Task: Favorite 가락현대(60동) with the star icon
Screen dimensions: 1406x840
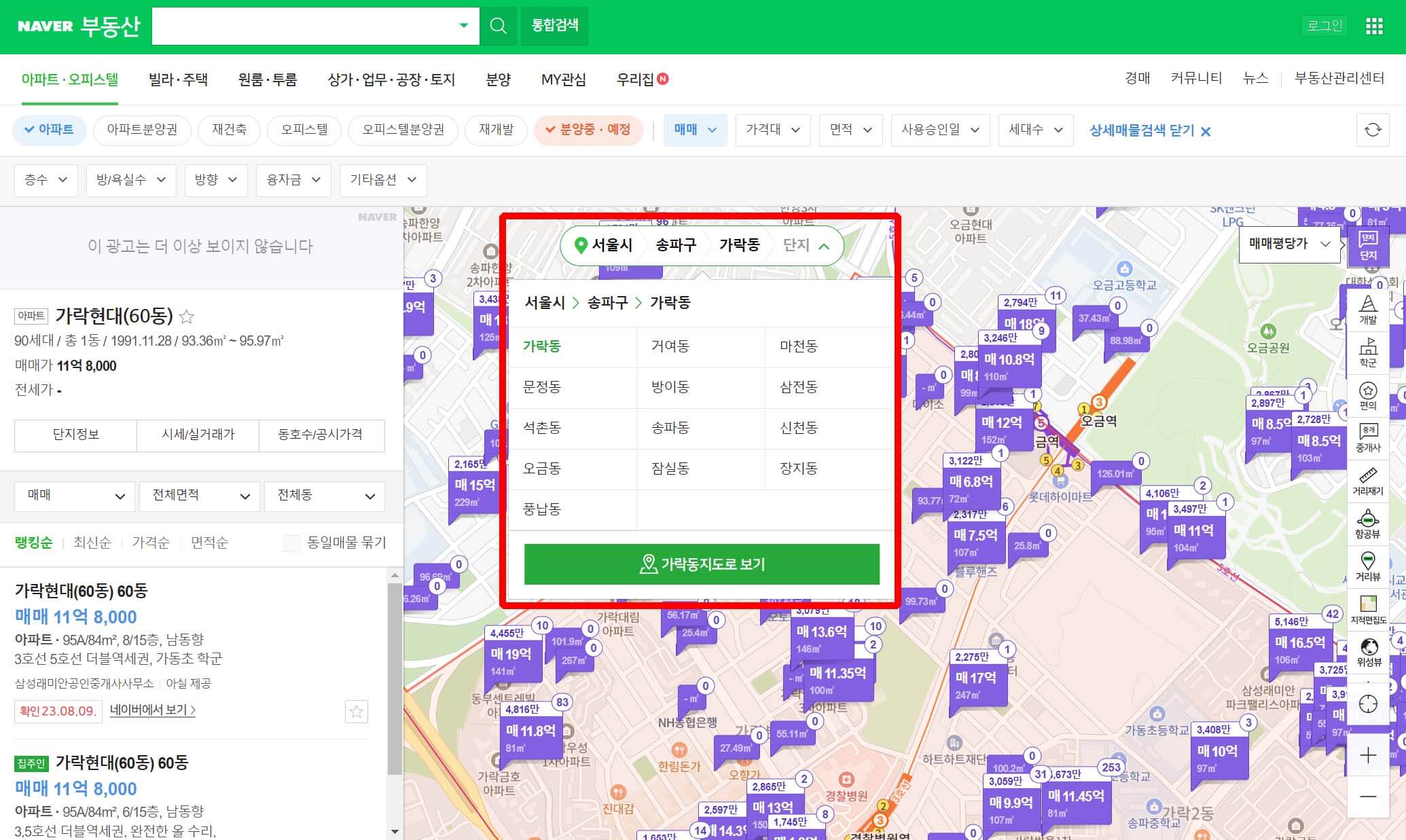Action: pos(187,316)
